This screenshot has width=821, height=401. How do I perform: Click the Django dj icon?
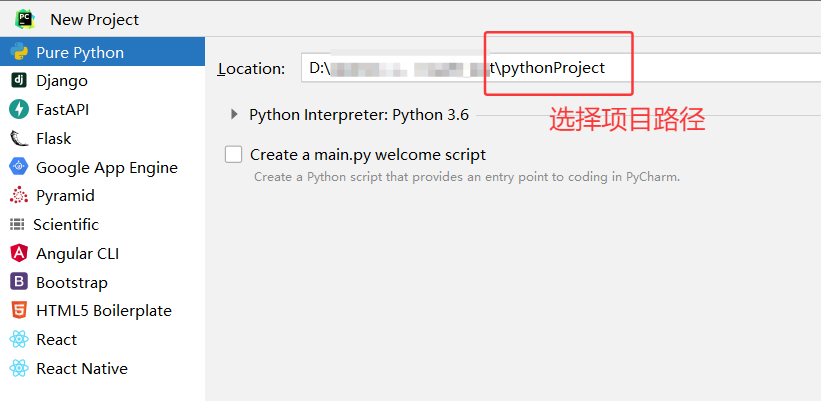point(19,81)
